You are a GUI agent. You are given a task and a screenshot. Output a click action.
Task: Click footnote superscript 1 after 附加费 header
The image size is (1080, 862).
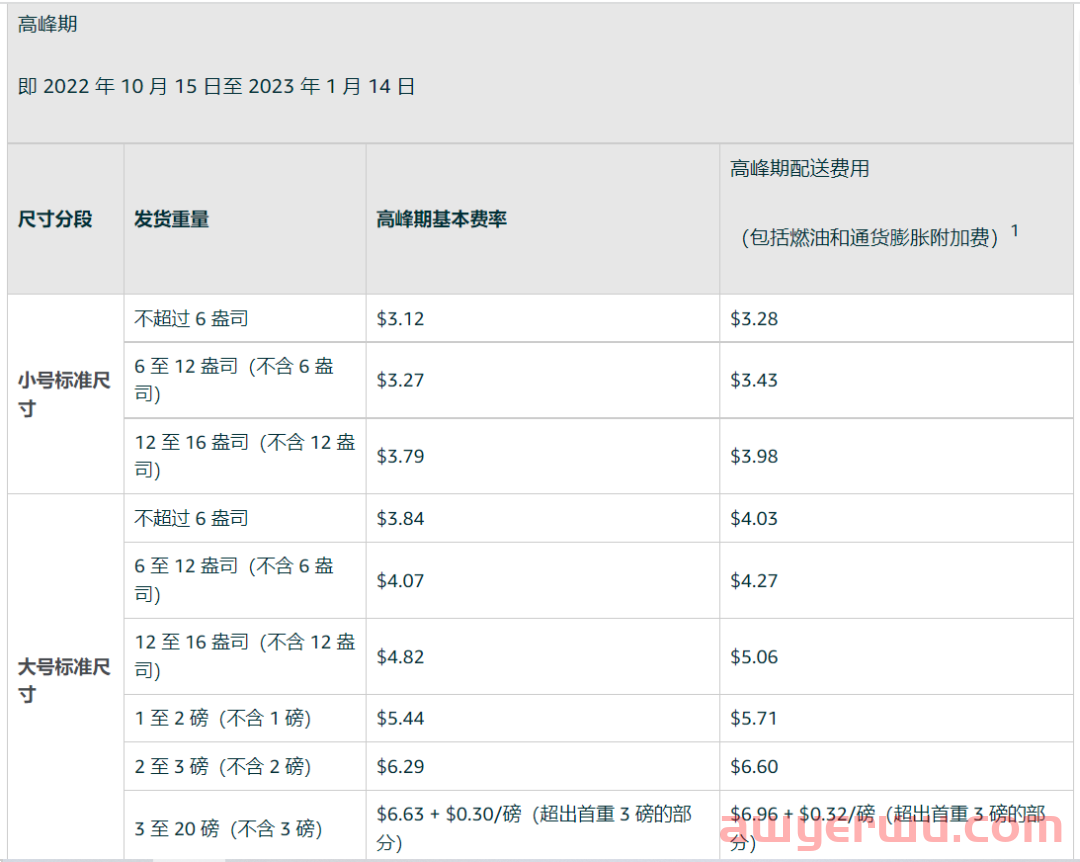pos(1014,231)
